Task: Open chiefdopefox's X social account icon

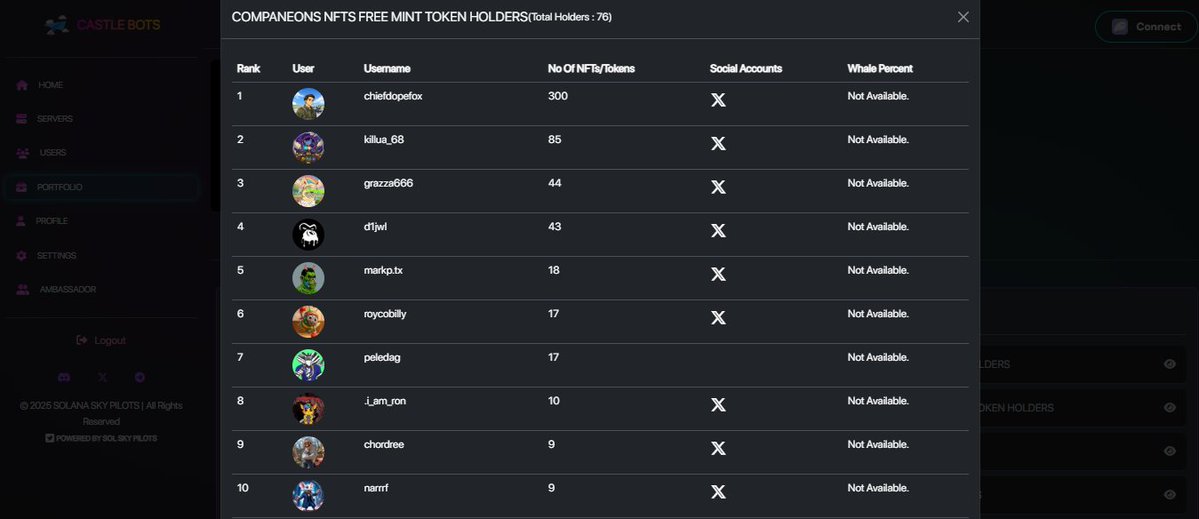Action: [718, 100]
